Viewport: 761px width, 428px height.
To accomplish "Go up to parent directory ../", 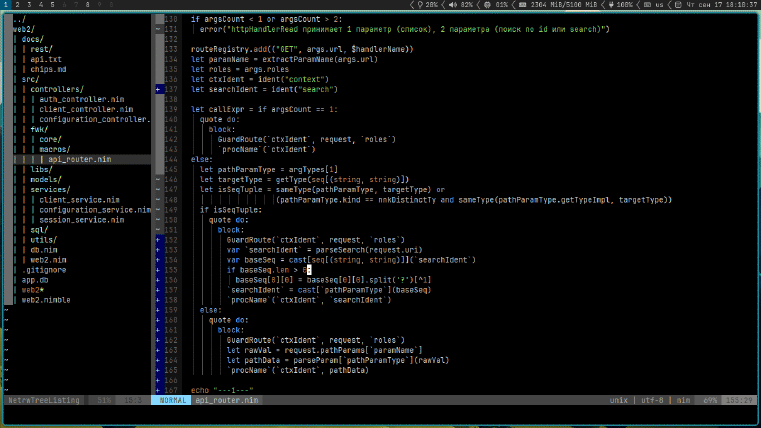I will tap(19, 19).
